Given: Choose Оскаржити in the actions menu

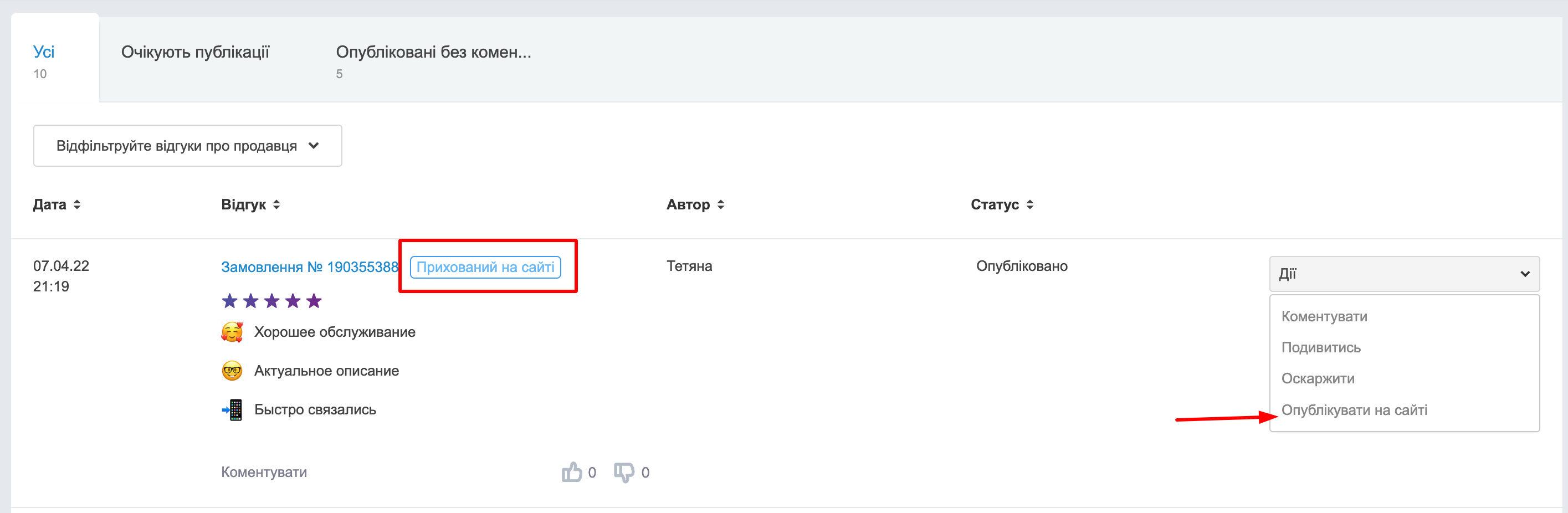Looking at the screenshot, I should (x=1318, y=378).
